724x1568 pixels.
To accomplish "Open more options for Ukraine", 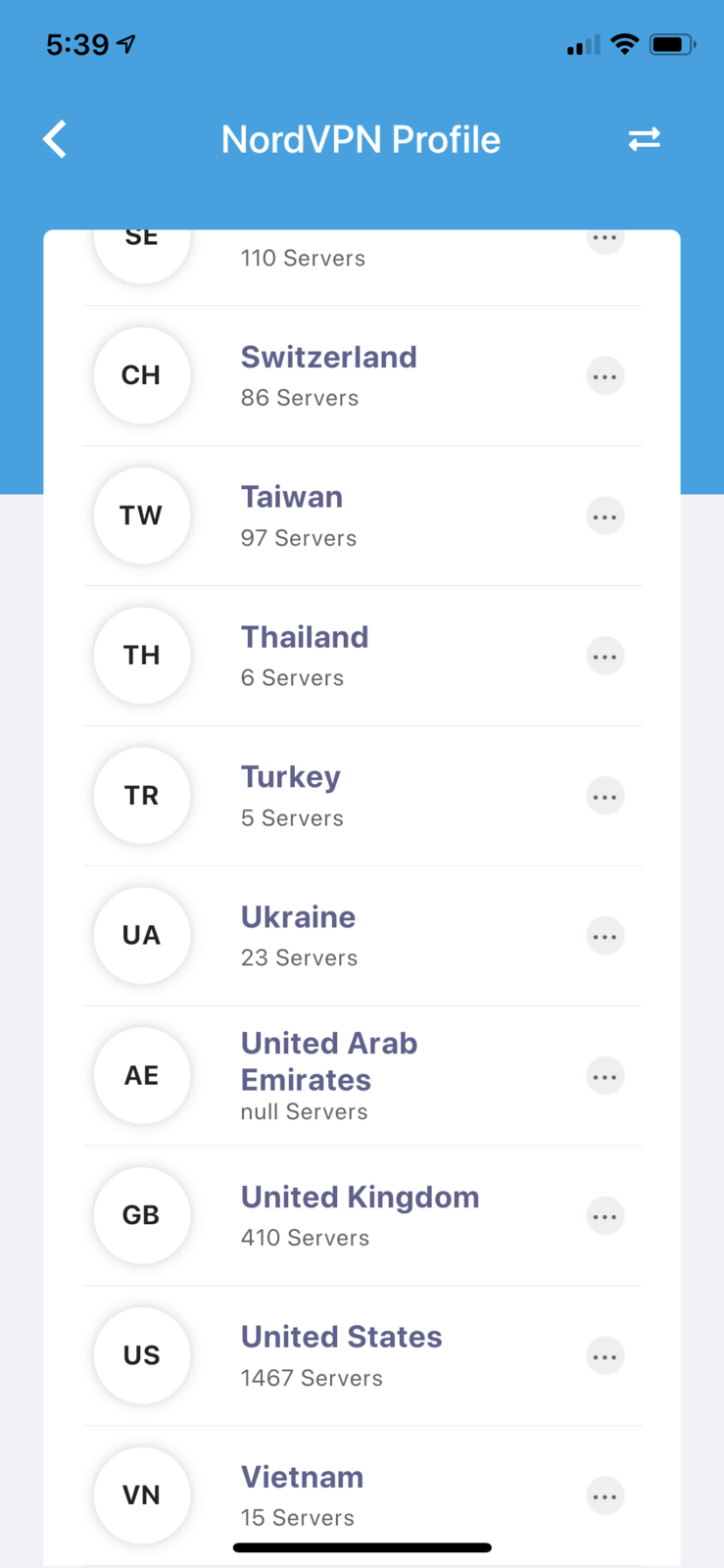I will click(x=604, y=937).
